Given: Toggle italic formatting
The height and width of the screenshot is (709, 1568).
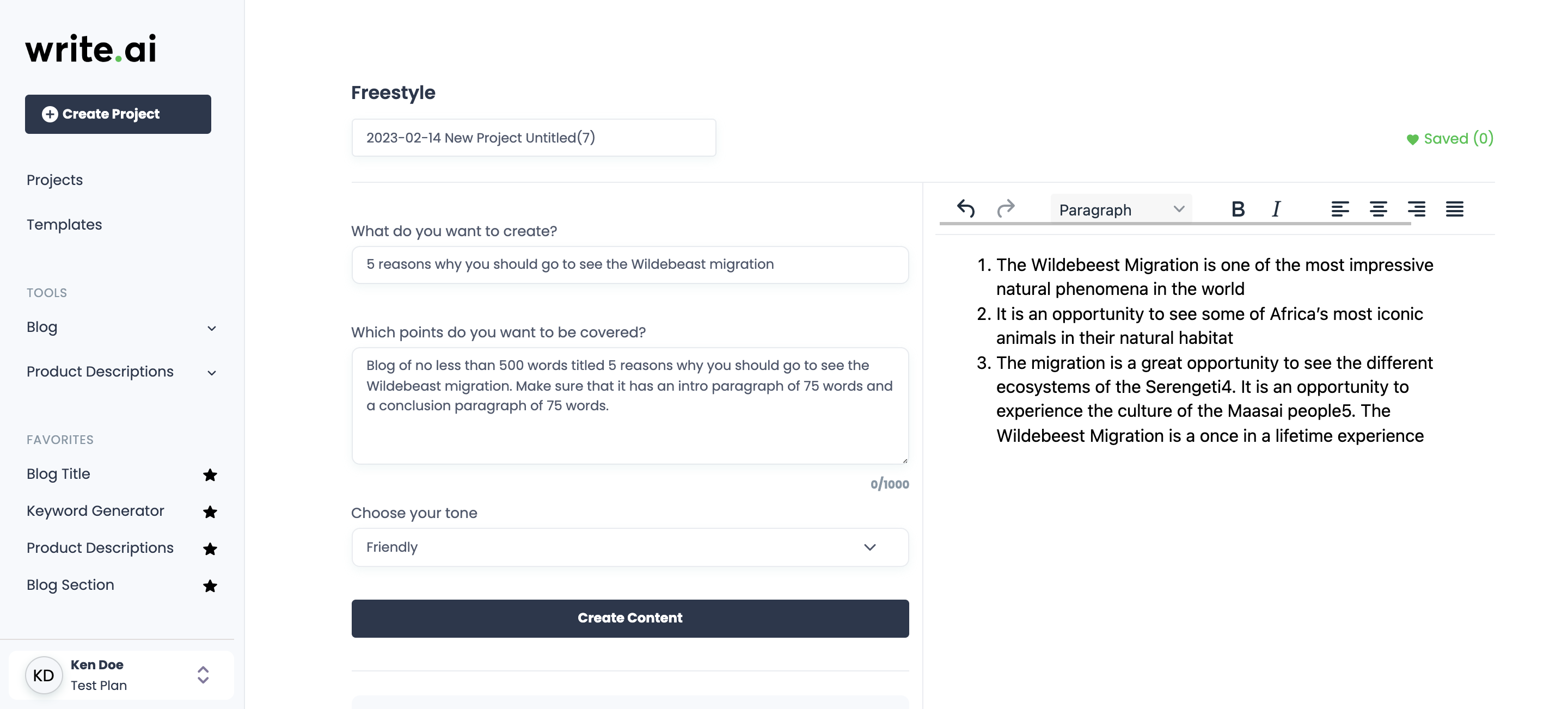Looking at the screenshot, I should [1276, 209].
